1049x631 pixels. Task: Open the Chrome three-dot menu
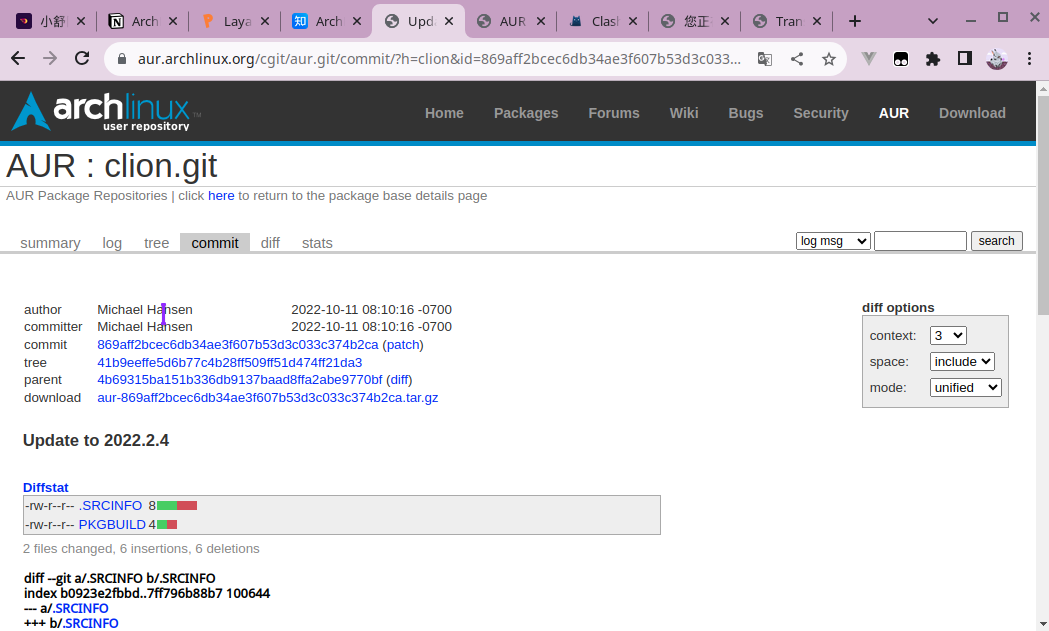click(1029, 59)
